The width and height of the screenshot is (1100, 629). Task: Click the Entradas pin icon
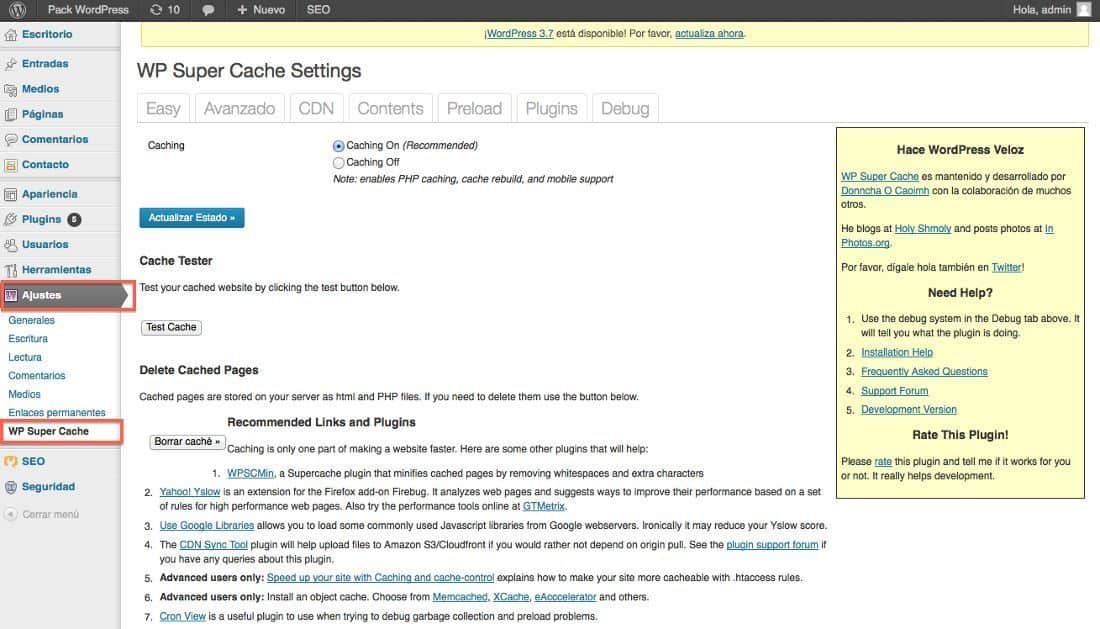click(x=11, y=65)
